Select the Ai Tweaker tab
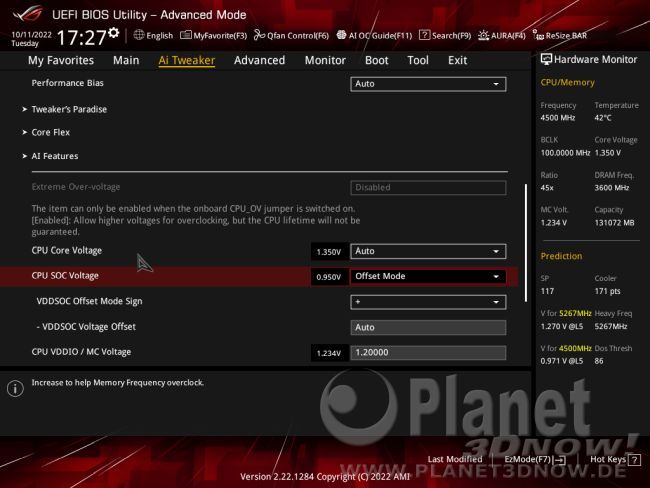Image resolution: width=650 pixels, height=488 pixels. coord(187,61)
